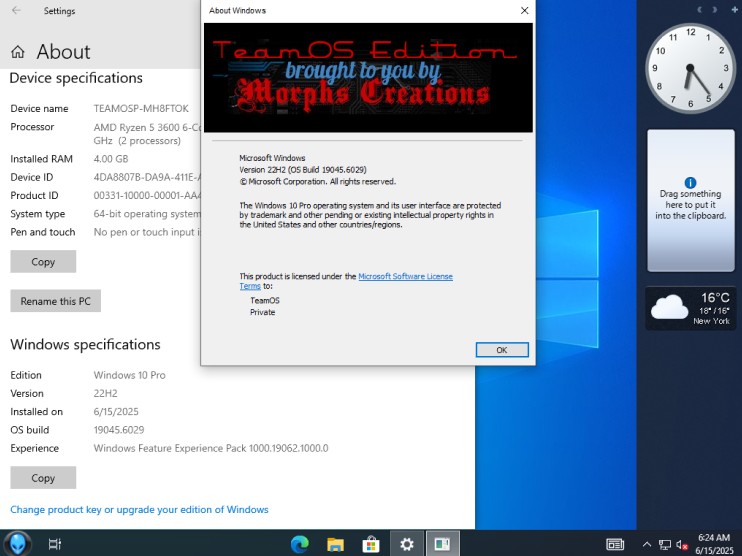Open Microsoft Store from the taskbar
This screenshot has width=742, height=556.
point(371,544)
